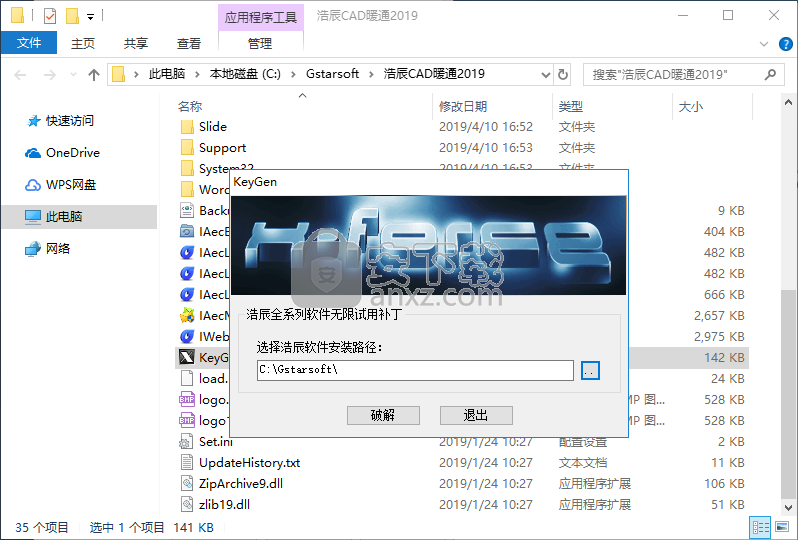Click 浩辰CAD暖通2019 breadcrumb in address bar
Screen dimensions: 798x540
(434, 74)
